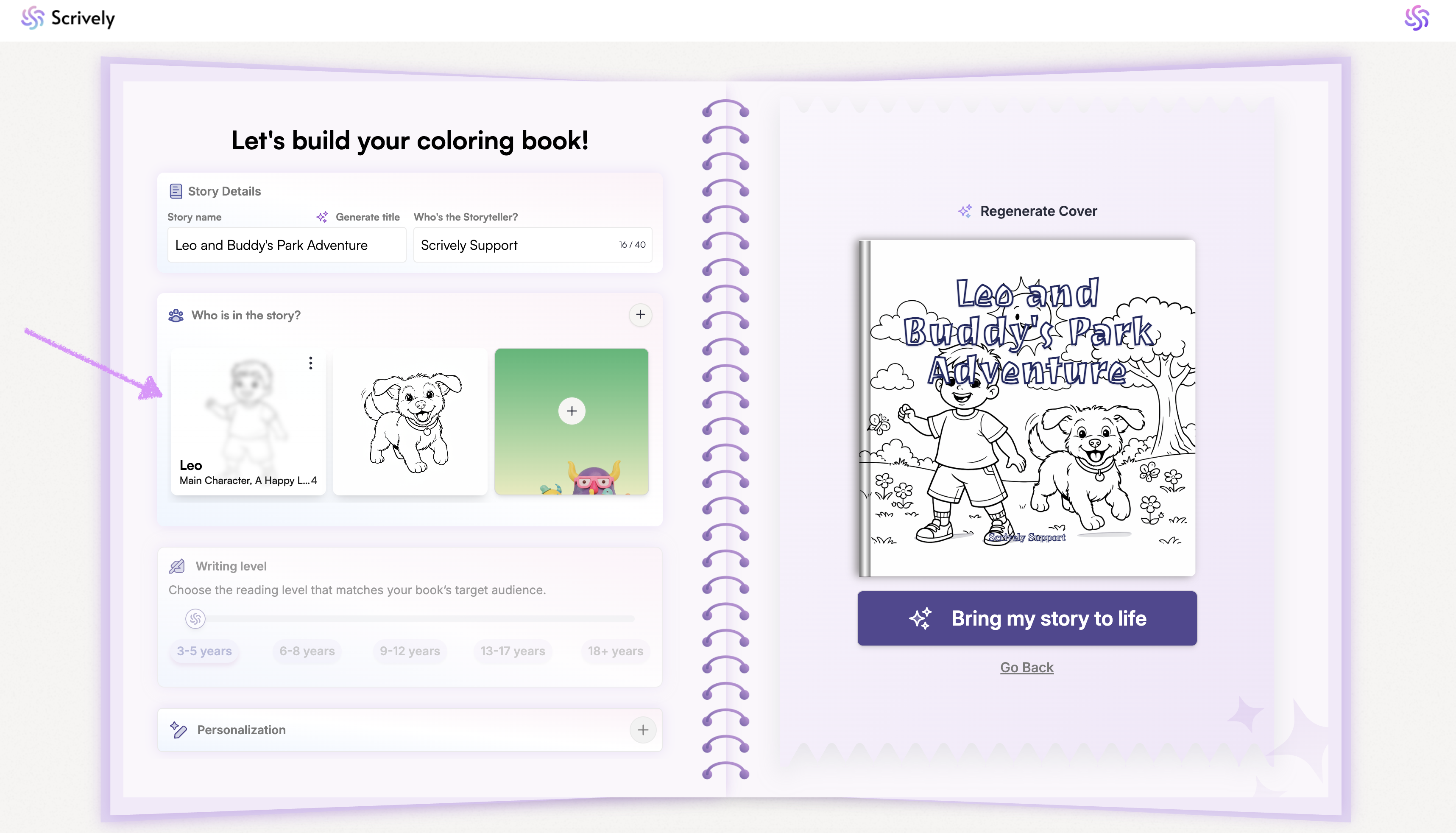Click the Bring my story to life button
1456x833 pixels.
[x=1026, y=618]
